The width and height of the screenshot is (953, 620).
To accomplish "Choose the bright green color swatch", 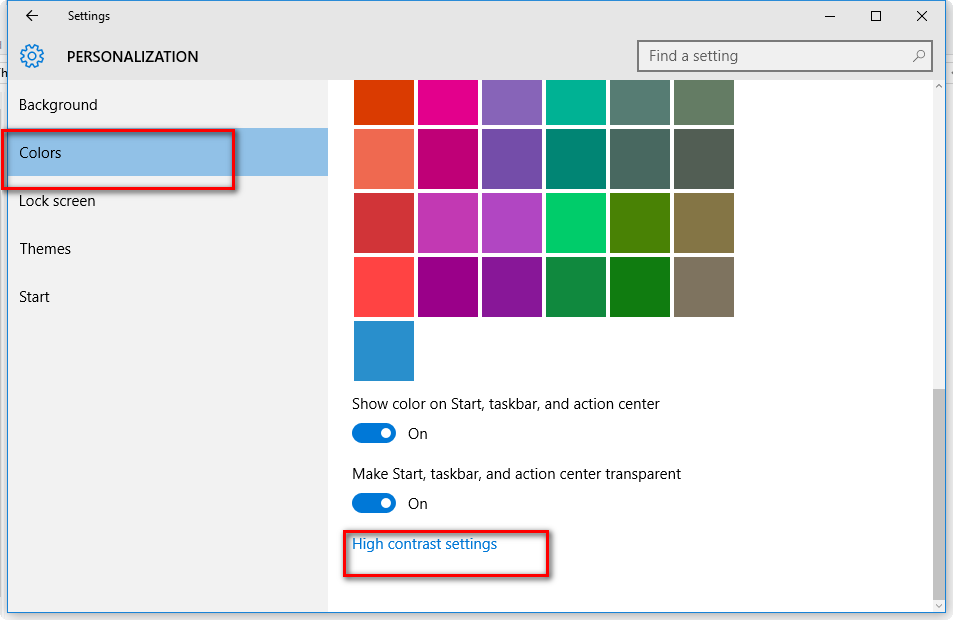I will coord(576,223).
